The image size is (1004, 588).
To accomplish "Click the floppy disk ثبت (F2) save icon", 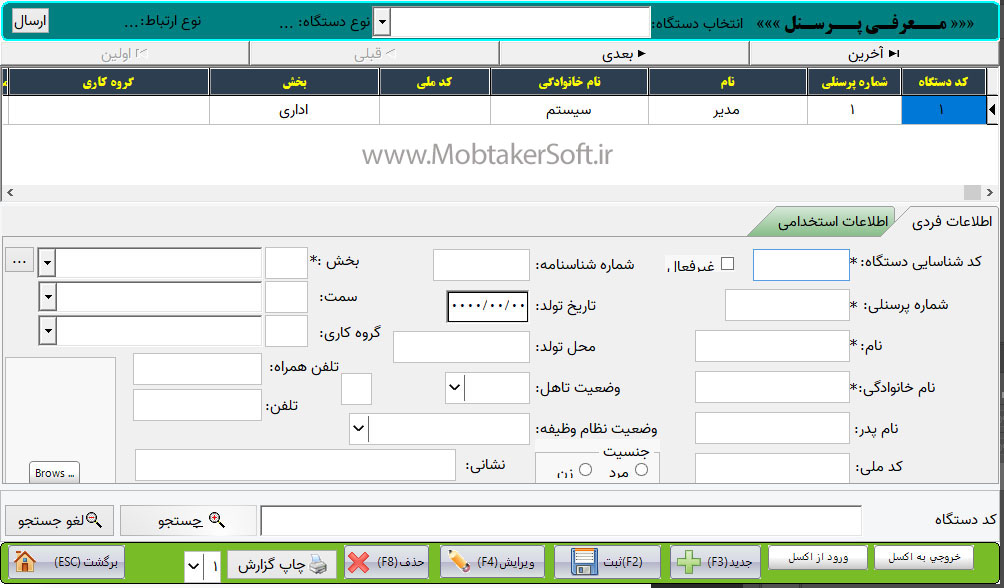I will click(x=584, y=562).
